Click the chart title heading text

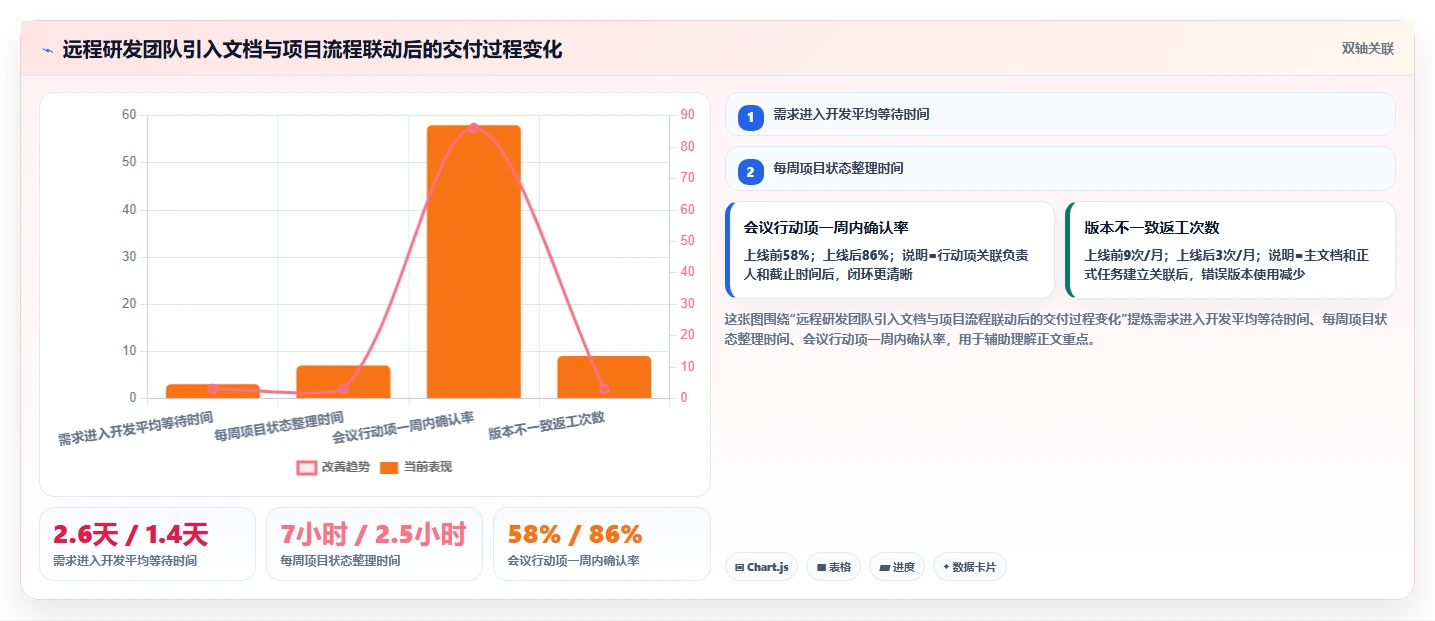tap(313, 49)
